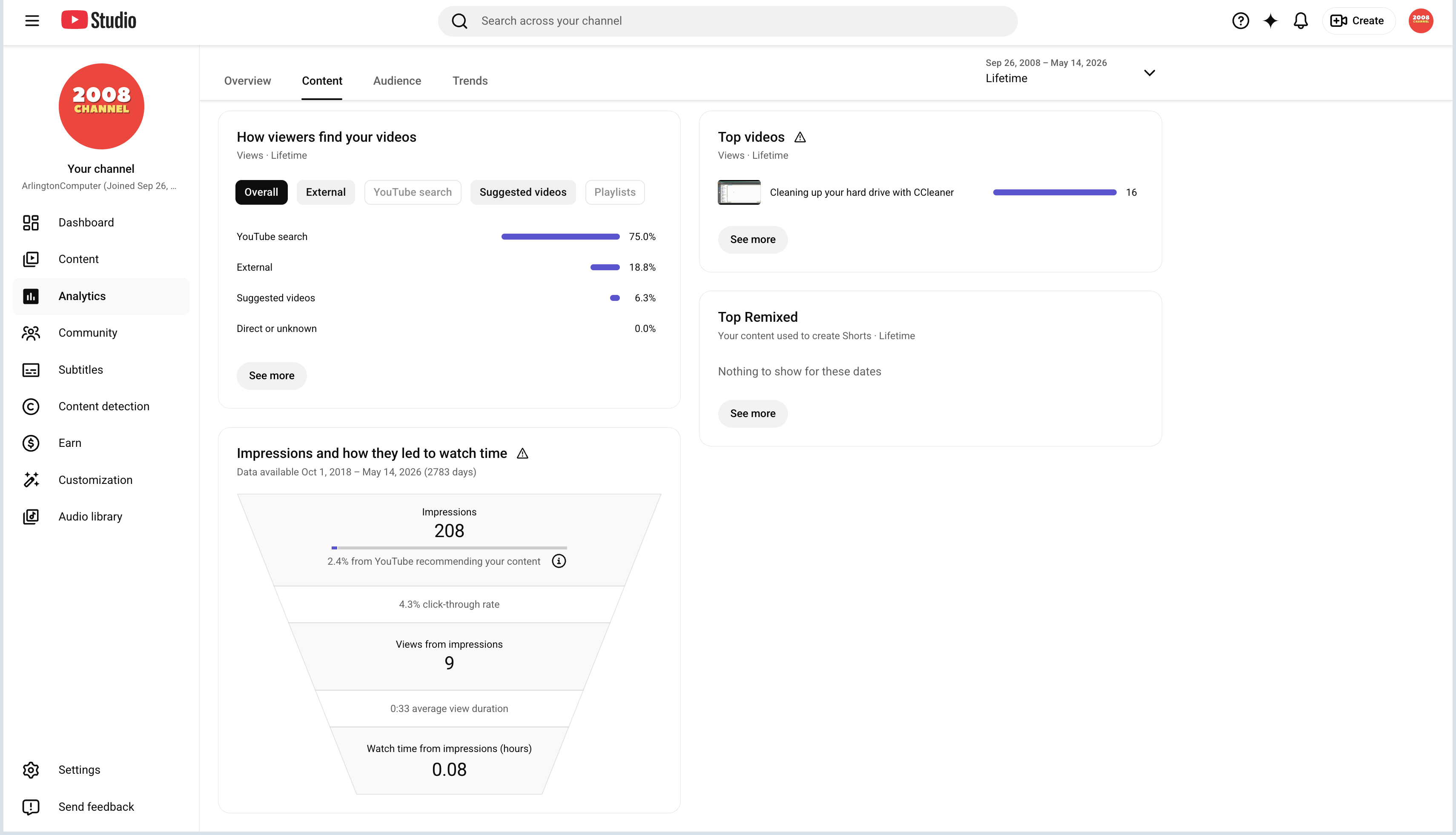Image resolution: width=1456 pixels, height=835 pixels.
Task: Open Dashboard from sidebar
Action: 101,223
